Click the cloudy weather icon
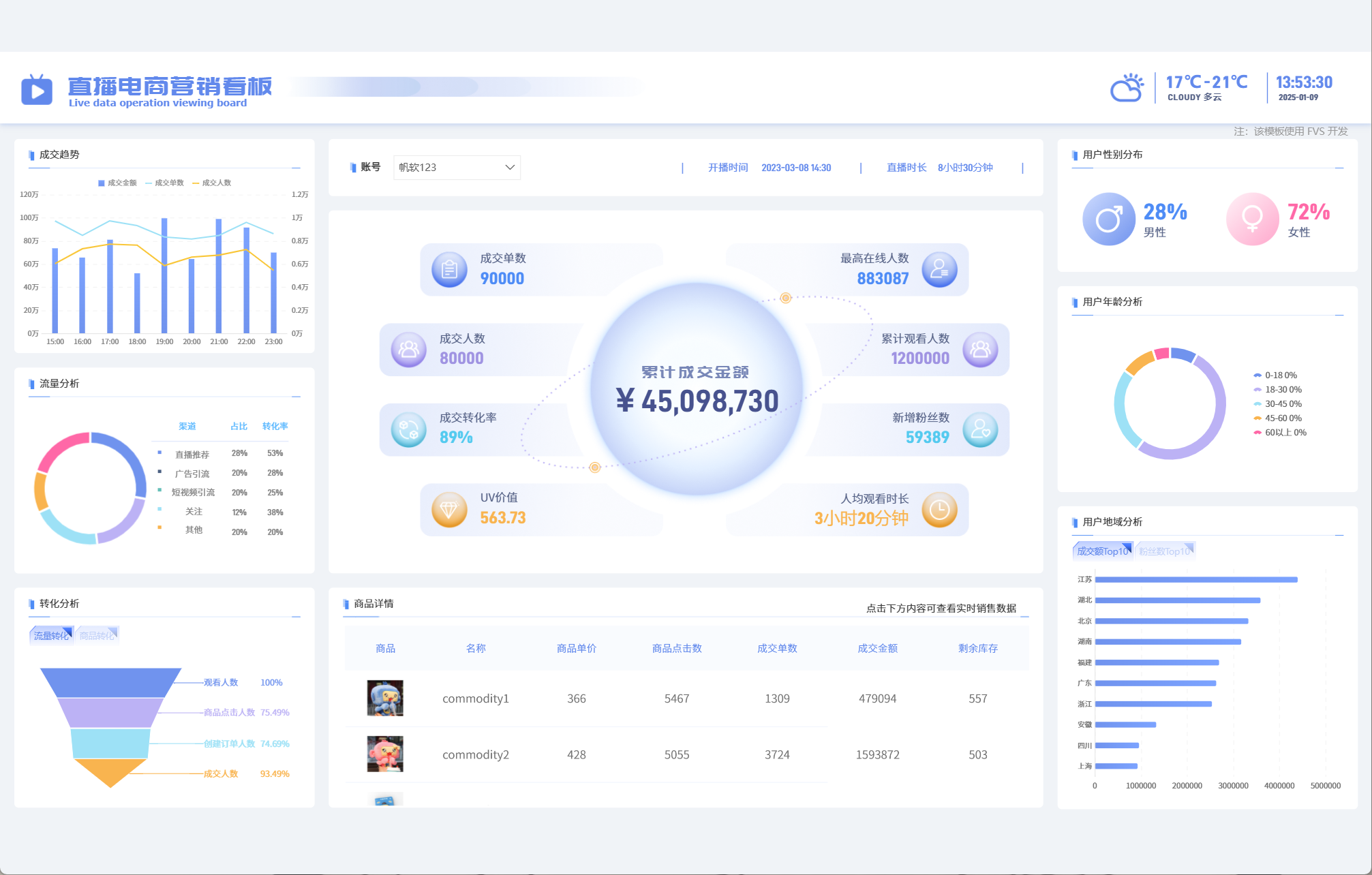Screen dimensions: 1372x875 pyautogui.click(x=1127, y=88)
